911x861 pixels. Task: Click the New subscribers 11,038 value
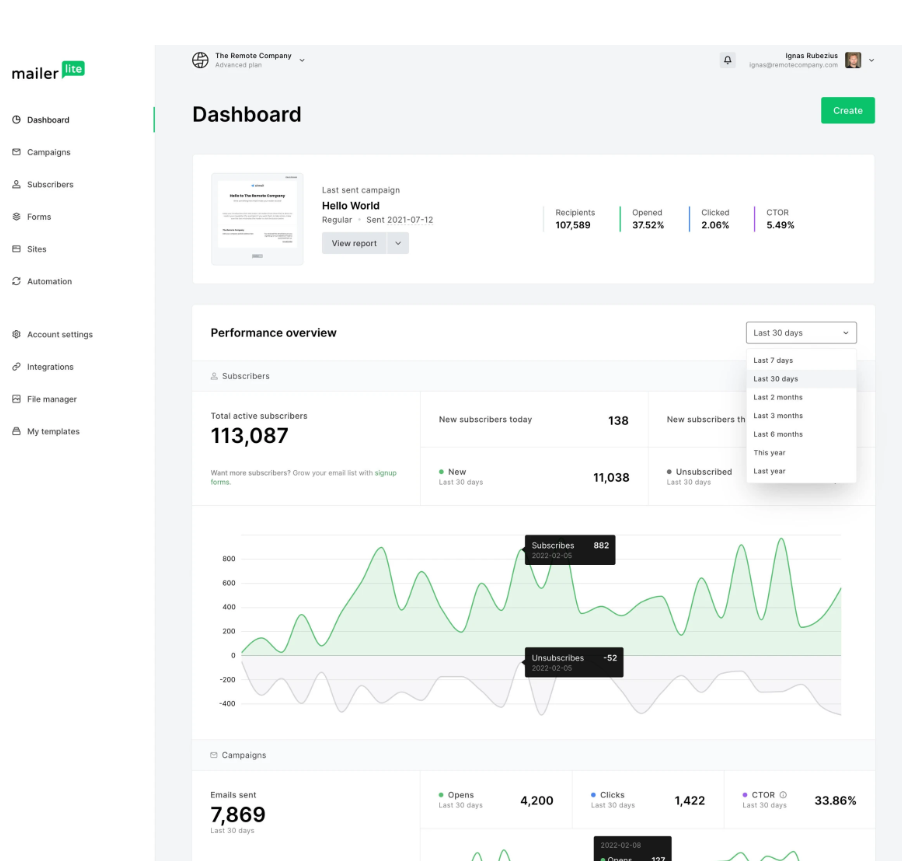[x=611, y=478]
